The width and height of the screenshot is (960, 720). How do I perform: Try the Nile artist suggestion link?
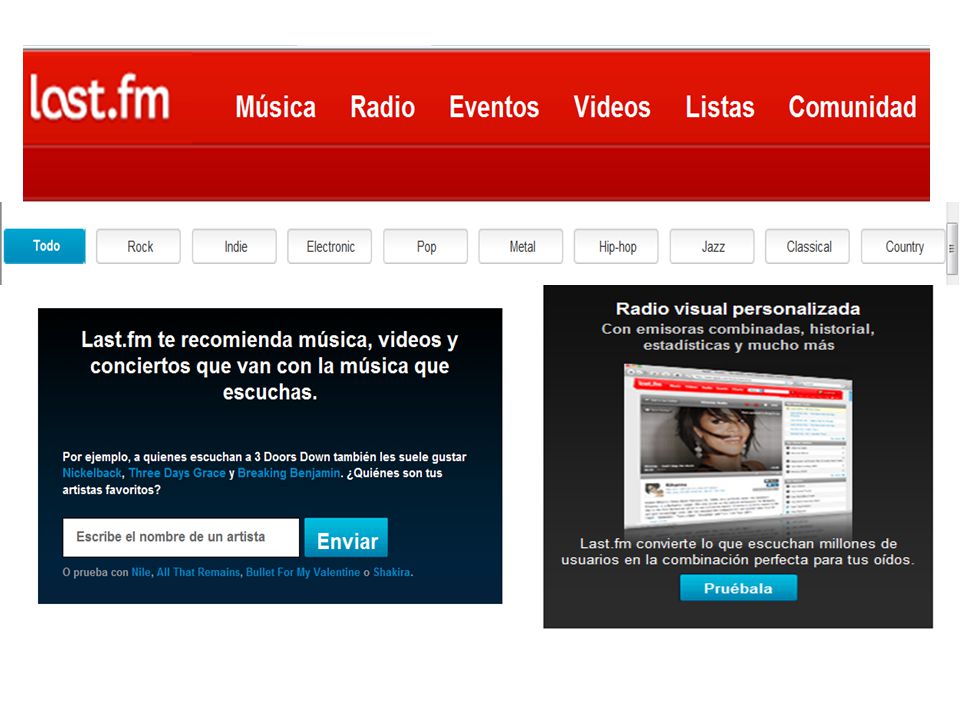(x=141, y=572)
